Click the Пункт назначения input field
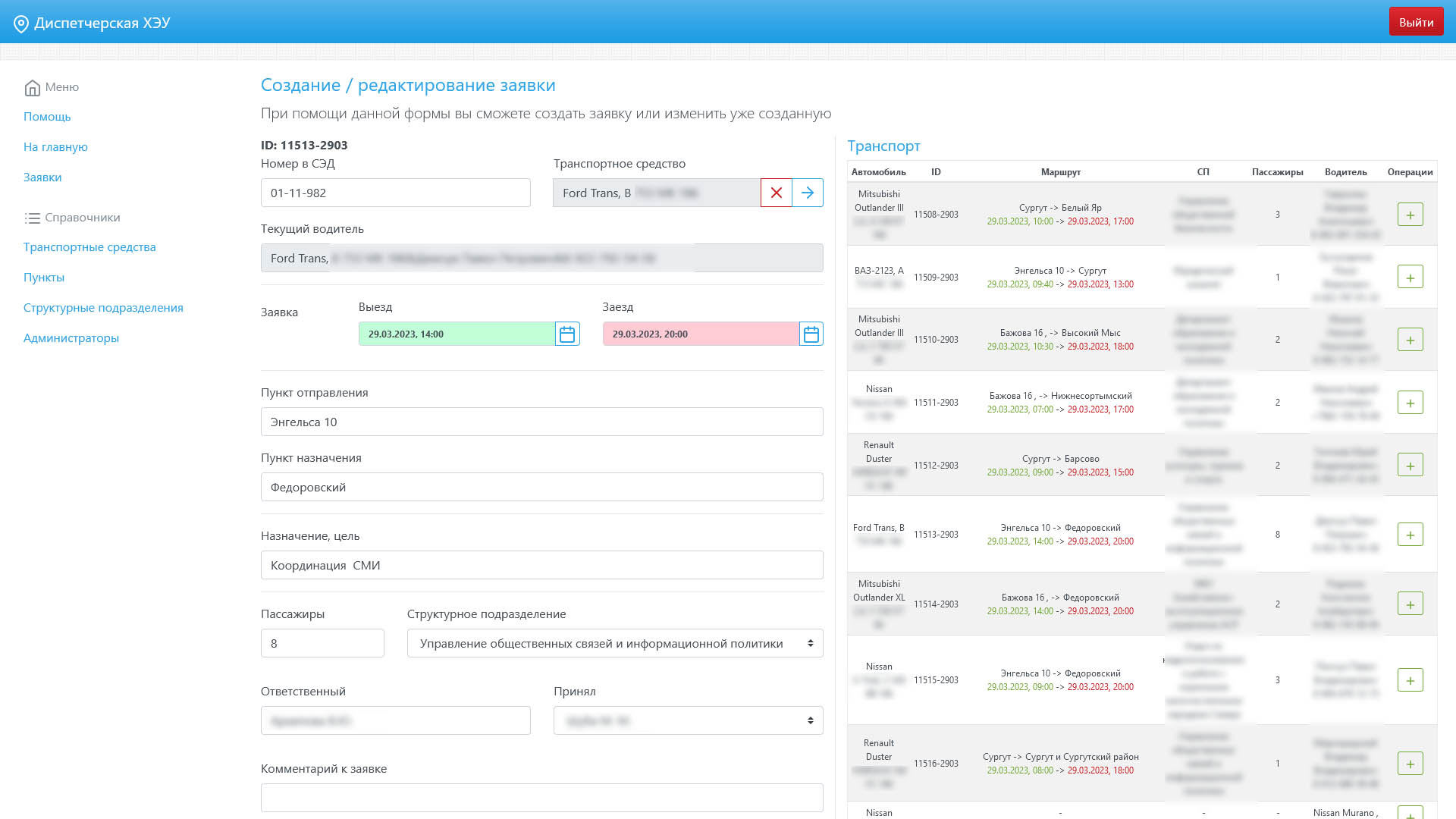Image resolution: width=1456 pixels, height=819 pixels. [x=541, y=487]
